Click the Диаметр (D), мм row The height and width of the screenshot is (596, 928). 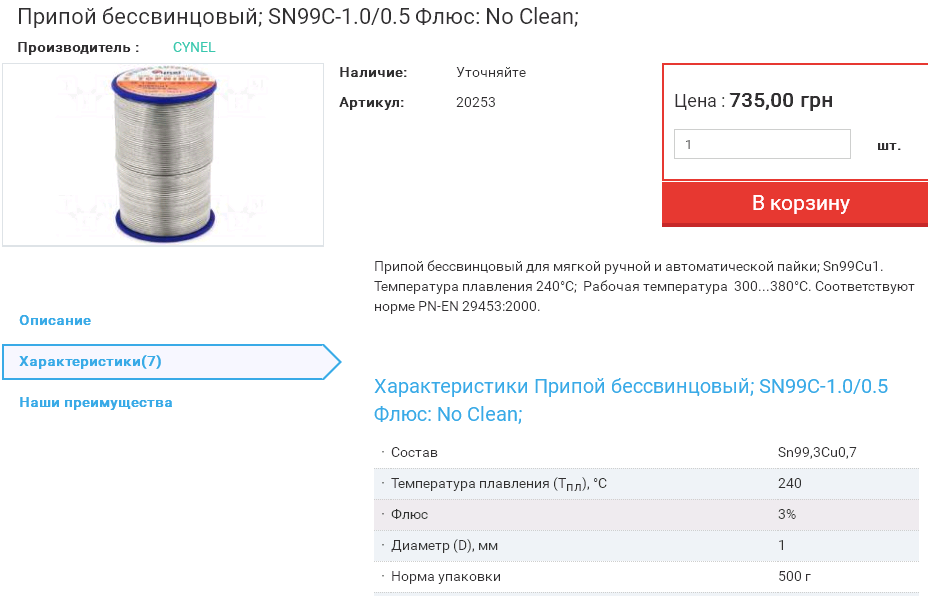[444, 545]
